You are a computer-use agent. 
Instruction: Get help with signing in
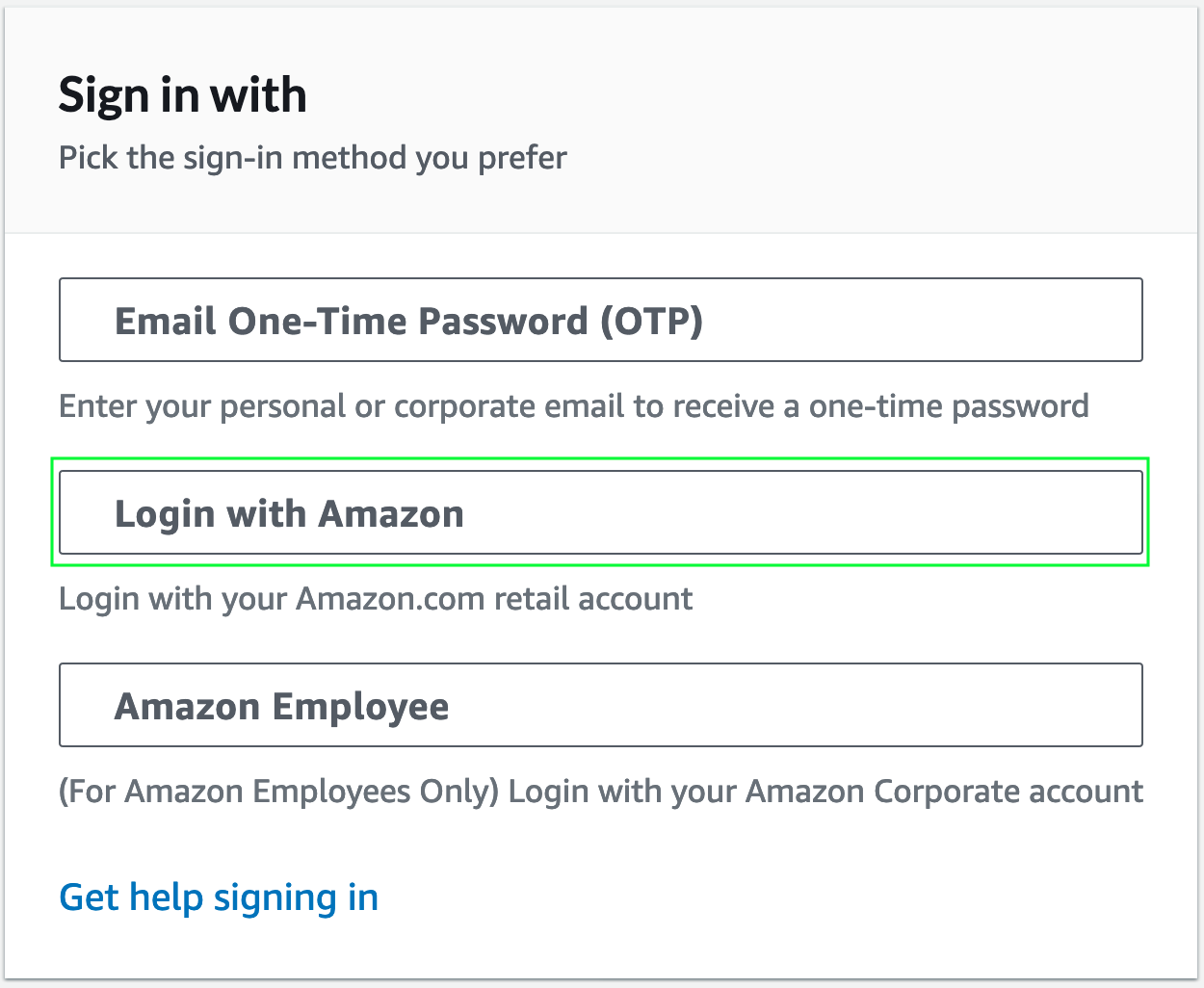click(219, 897)
